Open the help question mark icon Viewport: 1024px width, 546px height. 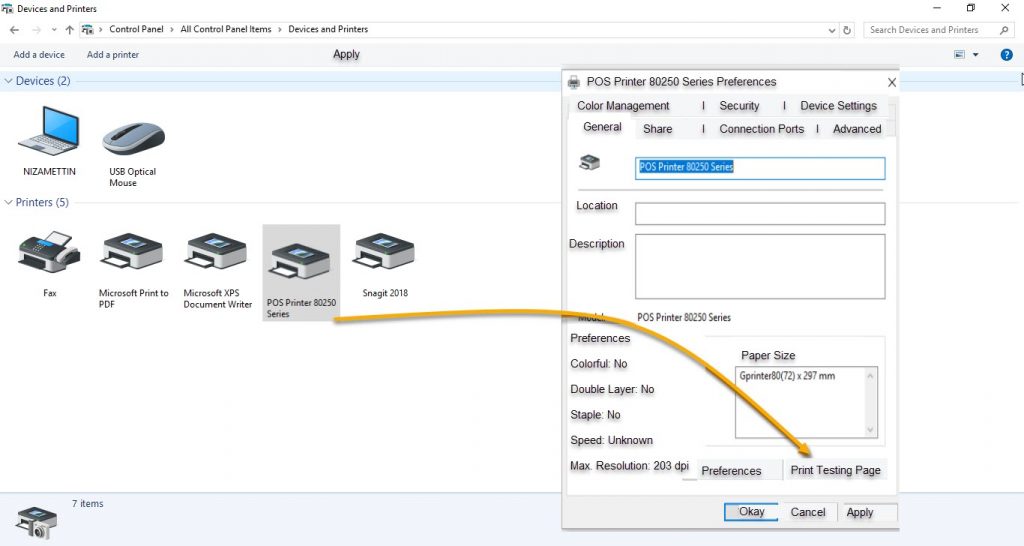tap(1006, 55)
